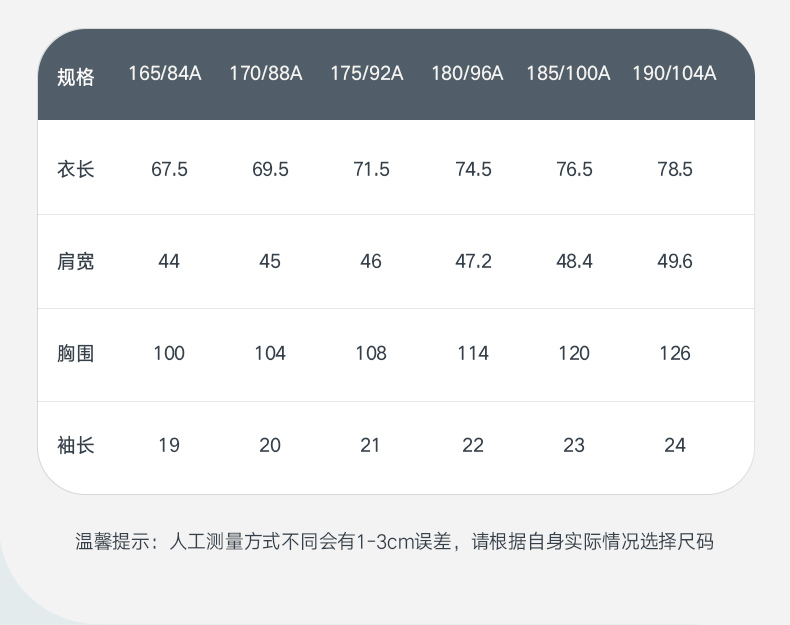Click the 袖长 row label
Image resolution: width=790 pixels, height=625 pixels.
coord(76,445)
